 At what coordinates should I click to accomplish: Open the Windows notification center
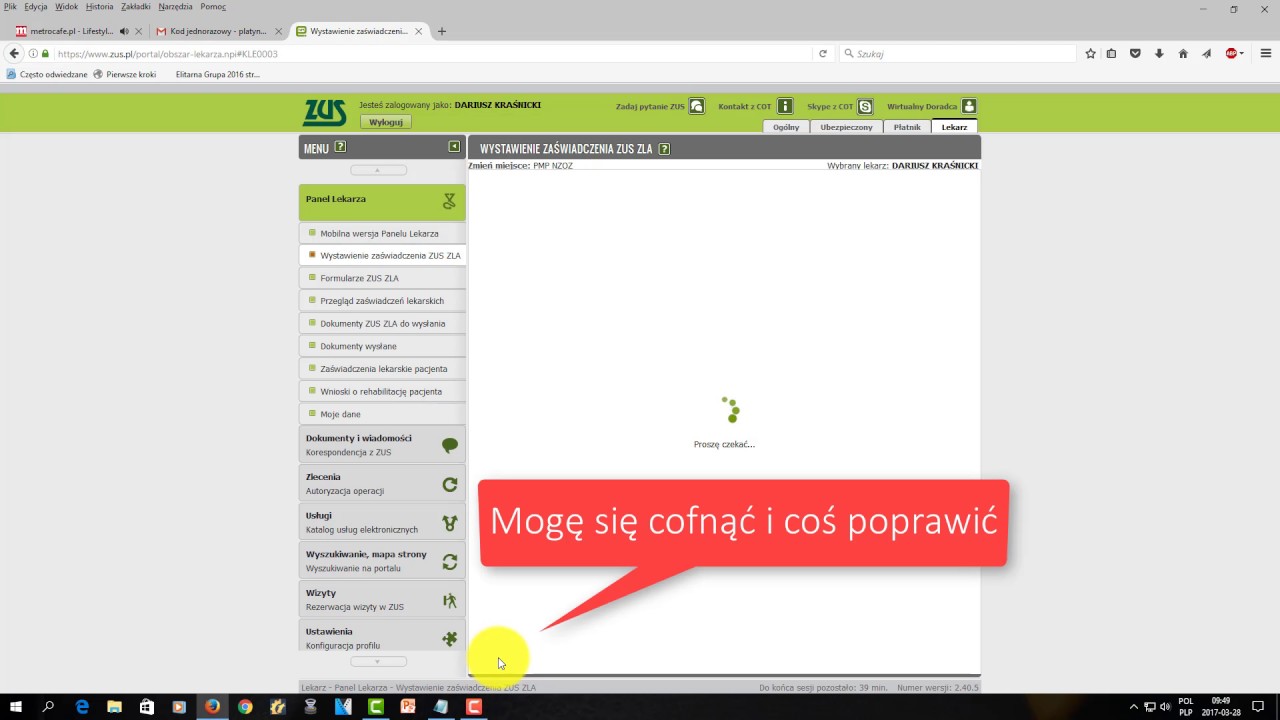click(1258, 706)
